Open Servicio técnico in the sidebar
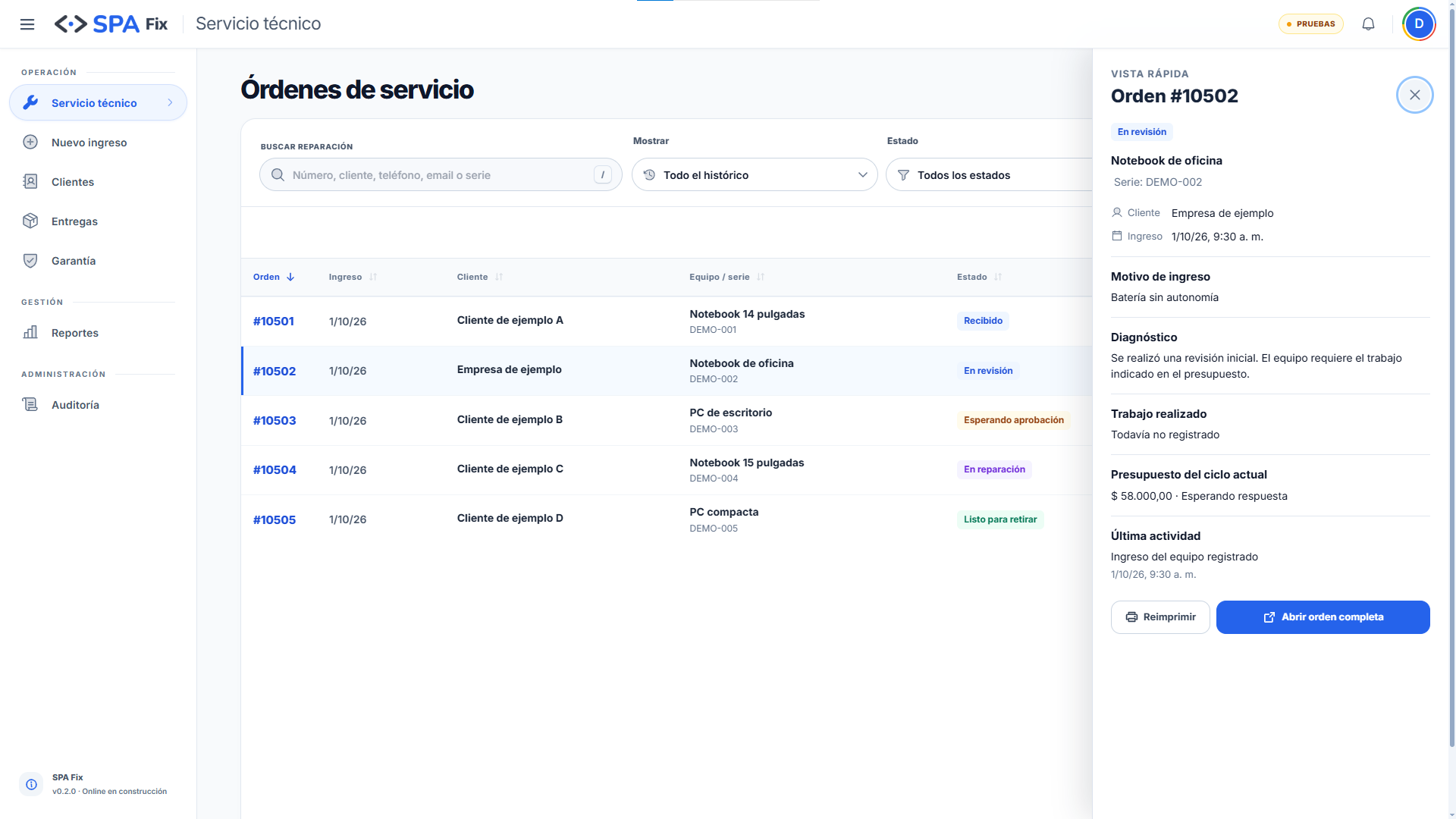Screen dimensions: 1456x819 click(98, 102)
